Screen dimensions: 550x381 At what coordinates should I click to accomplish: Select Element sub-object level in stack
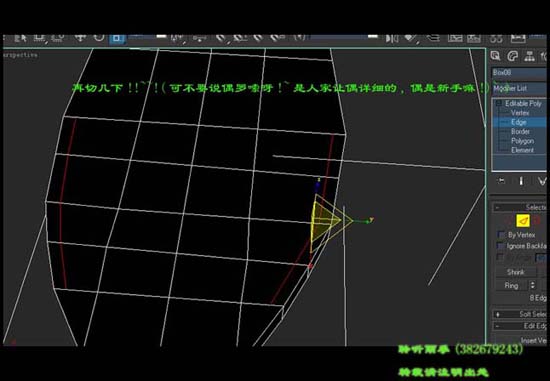click(522, 150)
